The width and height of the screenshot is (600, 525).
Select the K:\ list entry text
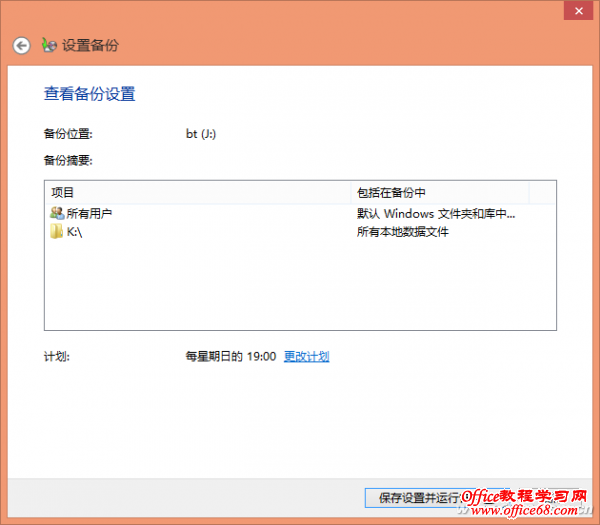click(x=75, y=232)
